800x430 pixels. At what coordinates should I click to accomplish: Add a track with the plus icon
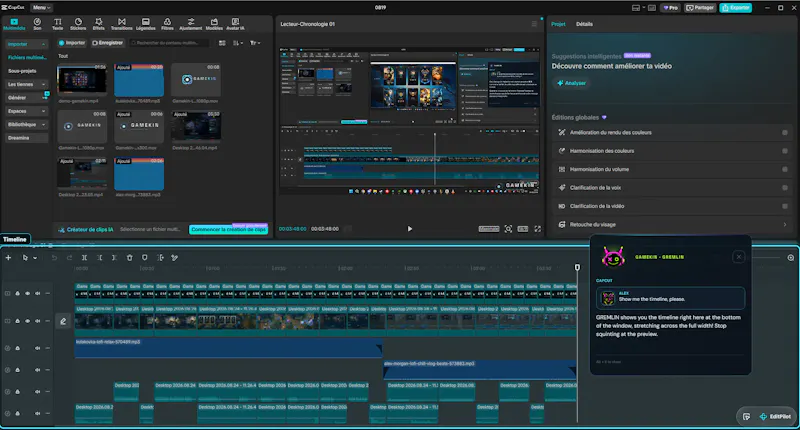point(8,258)
